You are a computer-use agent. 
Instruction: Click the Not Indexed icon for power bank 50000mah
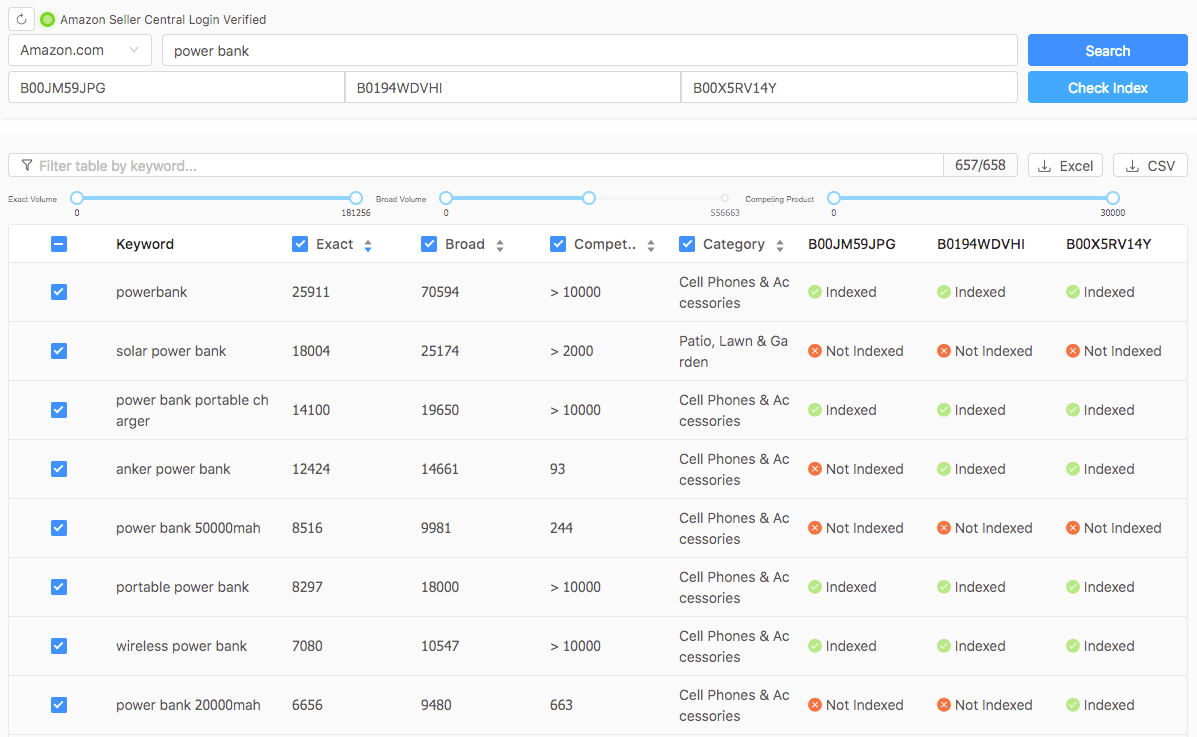814,528
